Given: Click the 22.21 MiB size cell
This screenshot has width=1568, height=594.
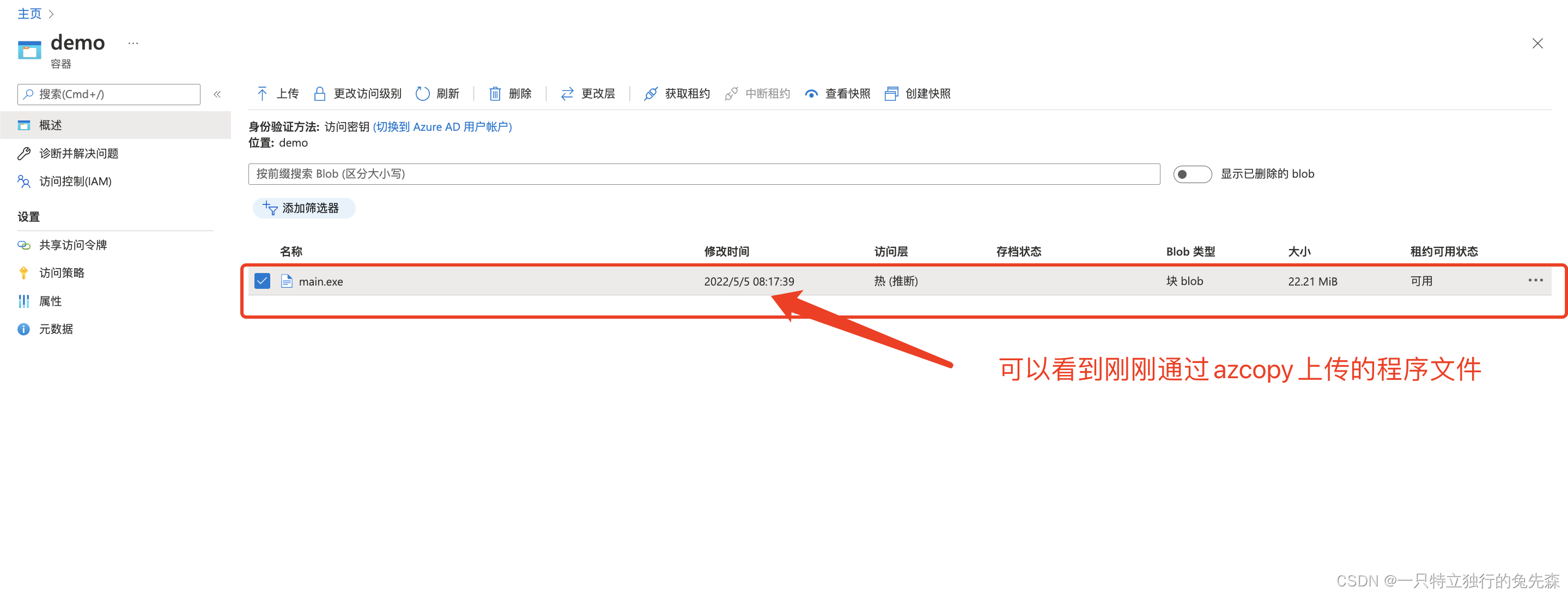Looking at the screenshot, I should [x=1312, y=281].
